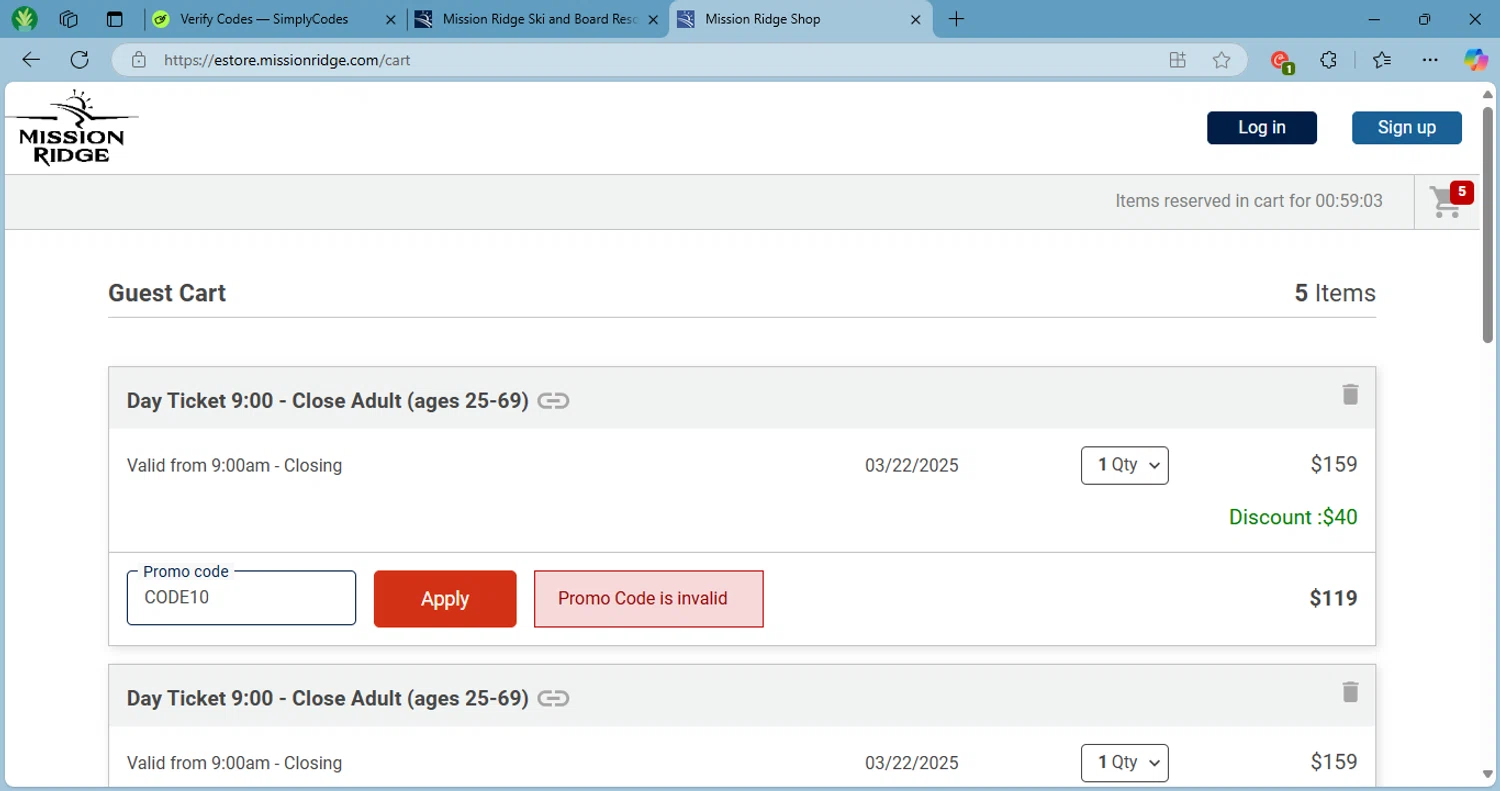Open the red extension icon with badge 1
The image size is (1500, 791).
[x=1280, y=61]
